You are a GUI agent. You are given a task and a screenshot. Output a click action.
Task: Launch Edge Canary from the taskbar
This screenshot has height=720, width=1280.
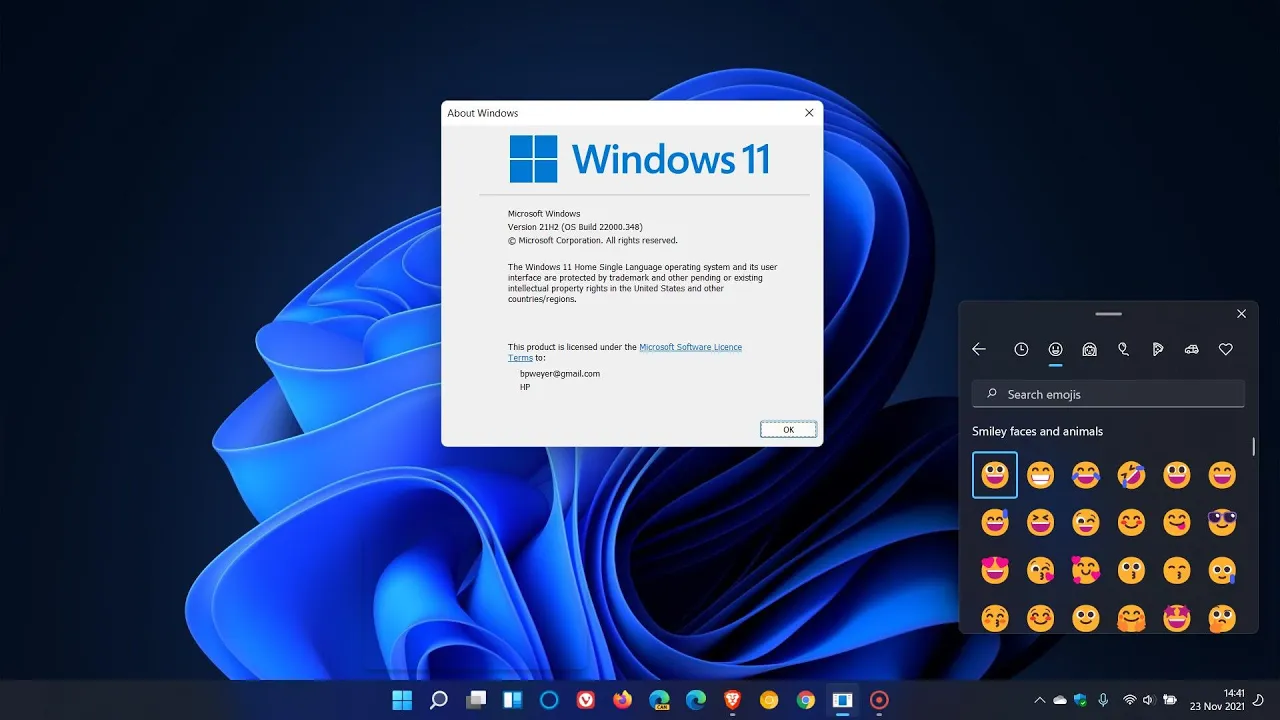pyautogui.click(x=659, y=700)
